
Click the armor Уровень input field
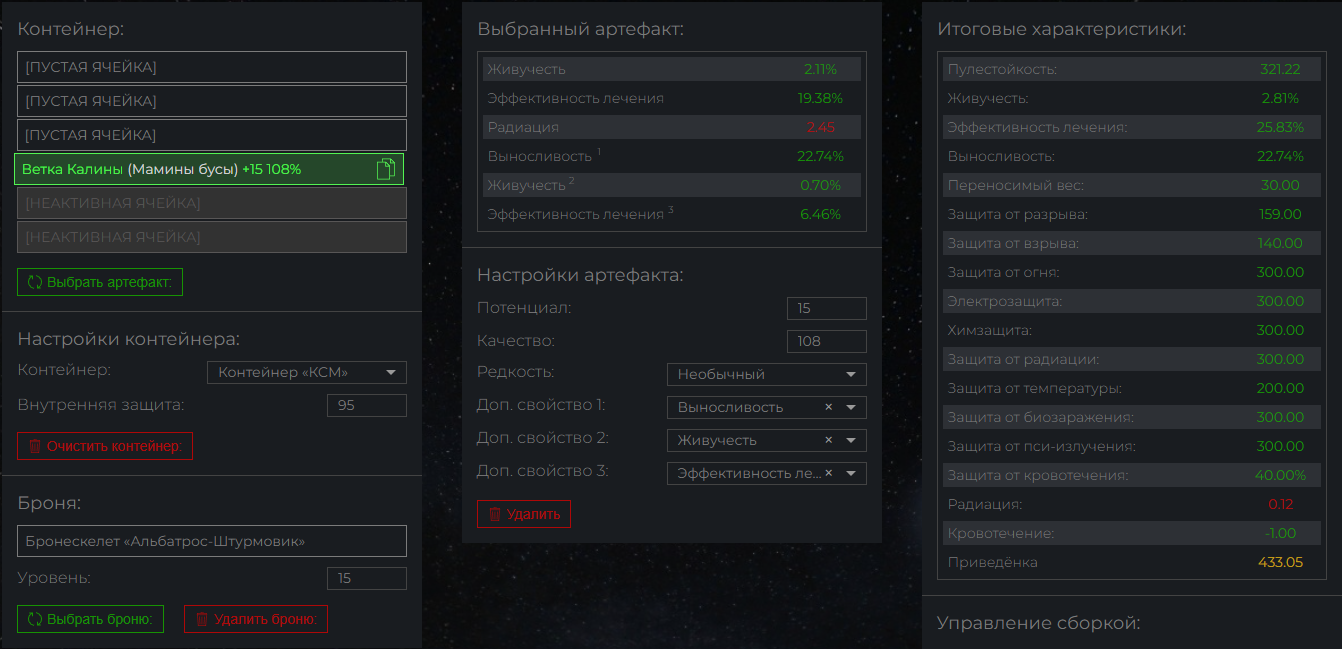pos(366,578)
